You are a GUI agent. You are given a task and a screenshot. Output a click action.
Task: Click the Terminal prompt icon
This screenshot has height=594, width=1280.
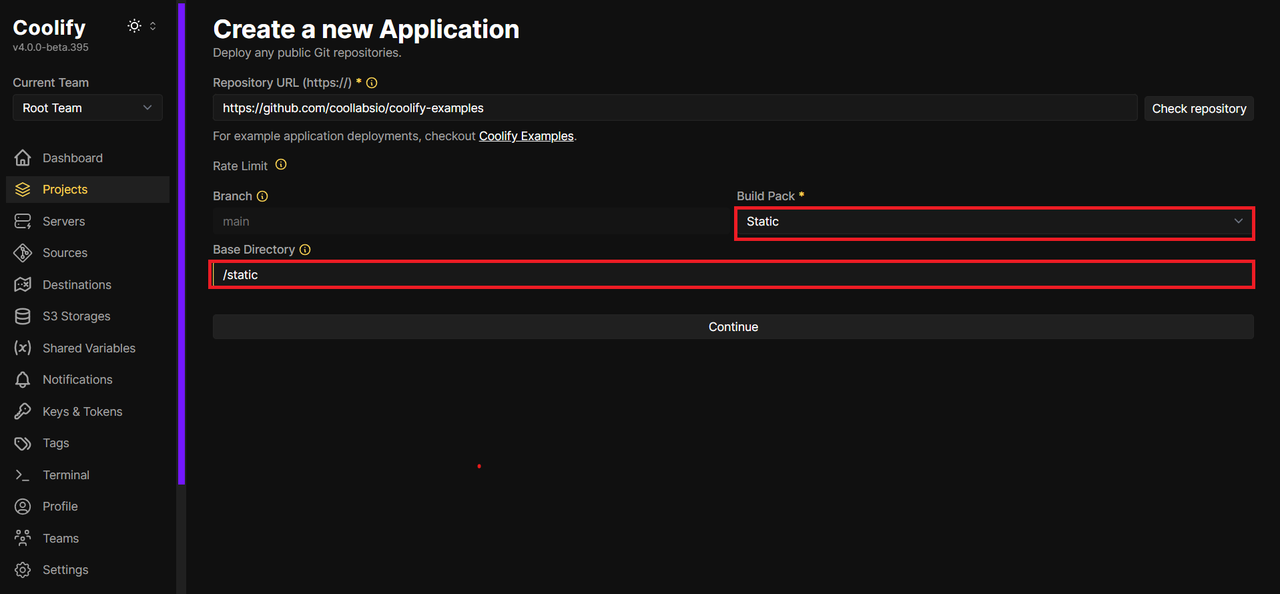point(23,475)
